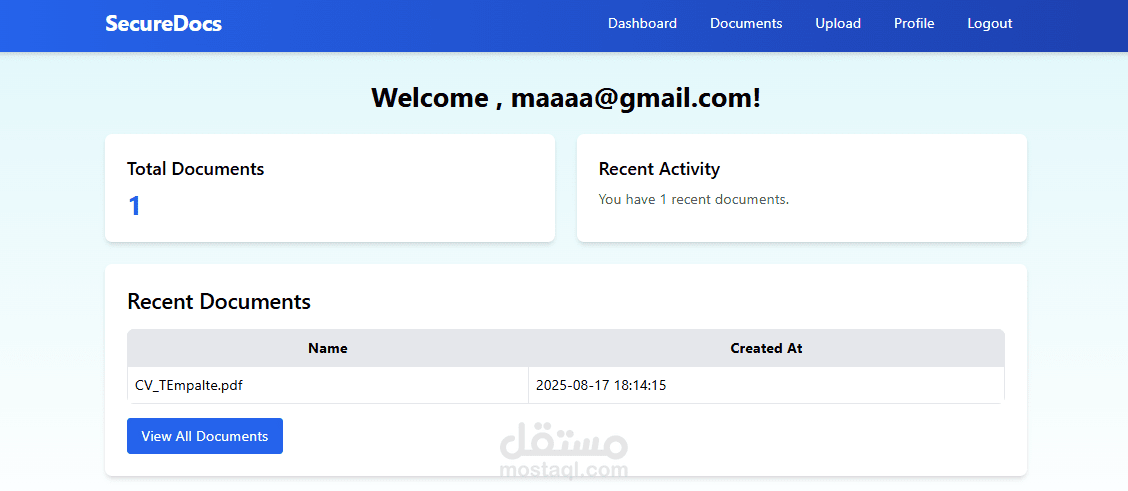This screenshot has width=1128, height=491.
Task: Open the Profile nav link
Action: tap(914, 24)
